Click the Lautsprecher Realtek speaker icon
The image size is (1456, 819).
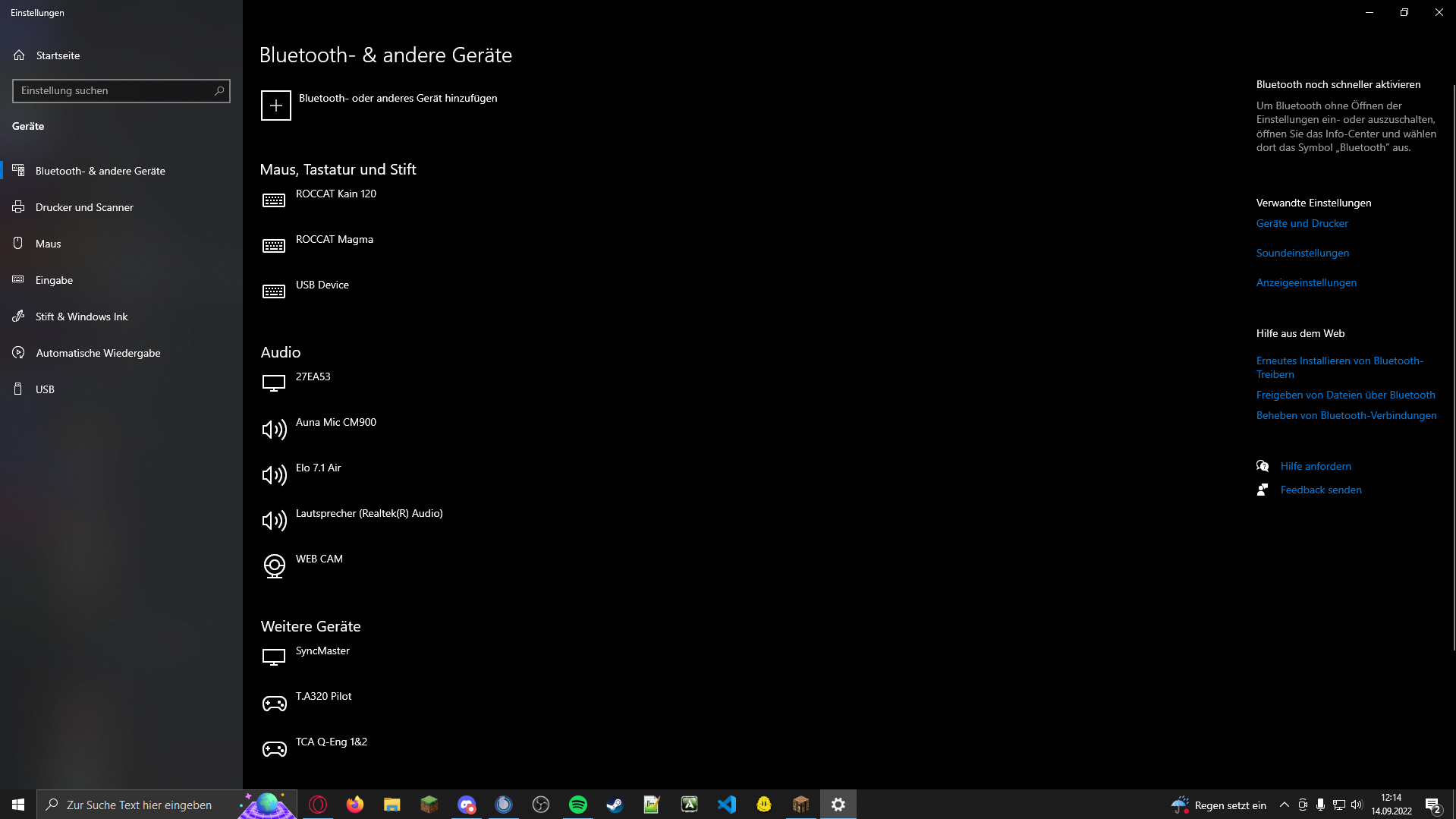click(x=274, y=521)
